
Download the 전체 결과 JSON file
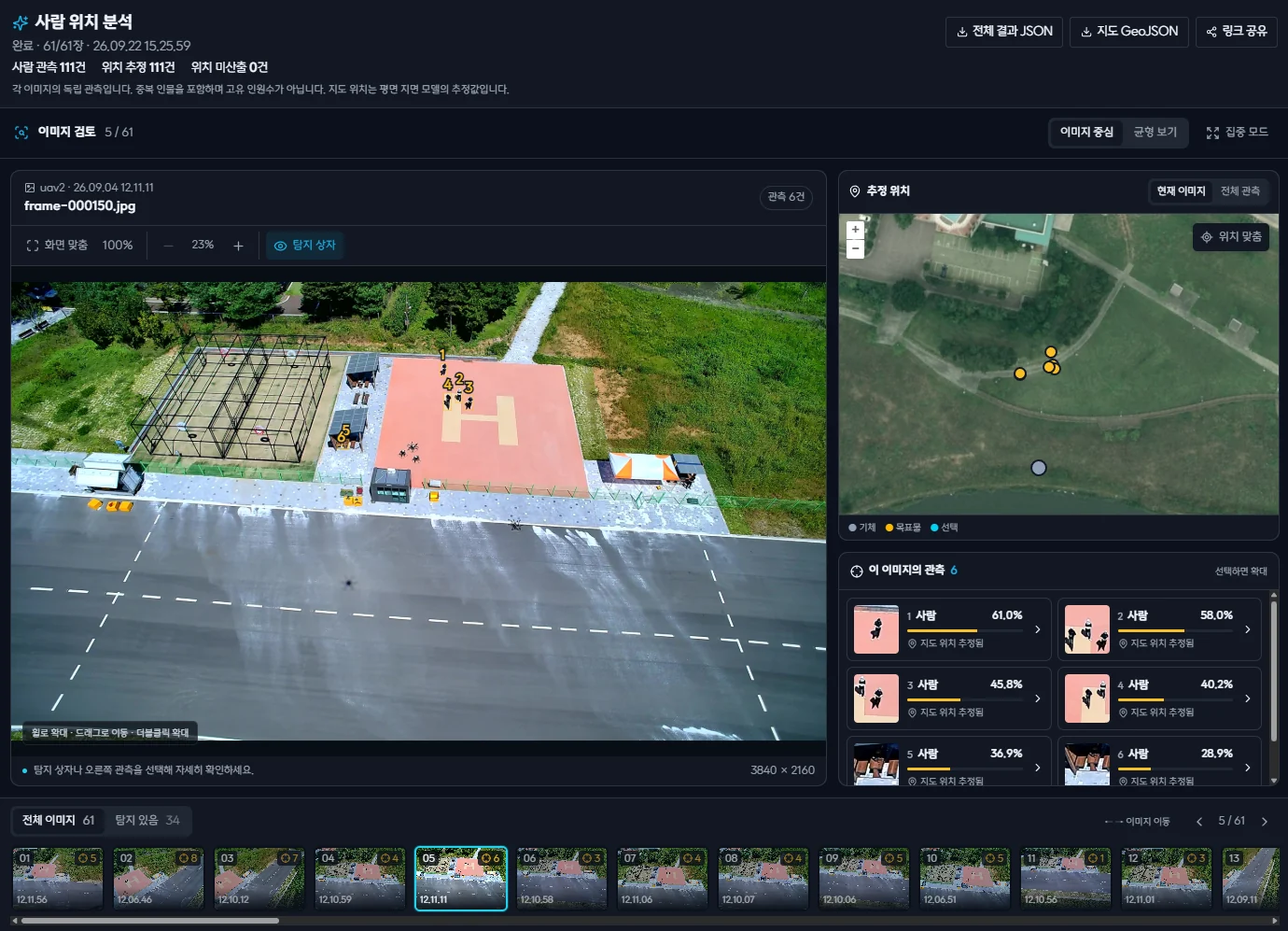[x=1004, y=32]
